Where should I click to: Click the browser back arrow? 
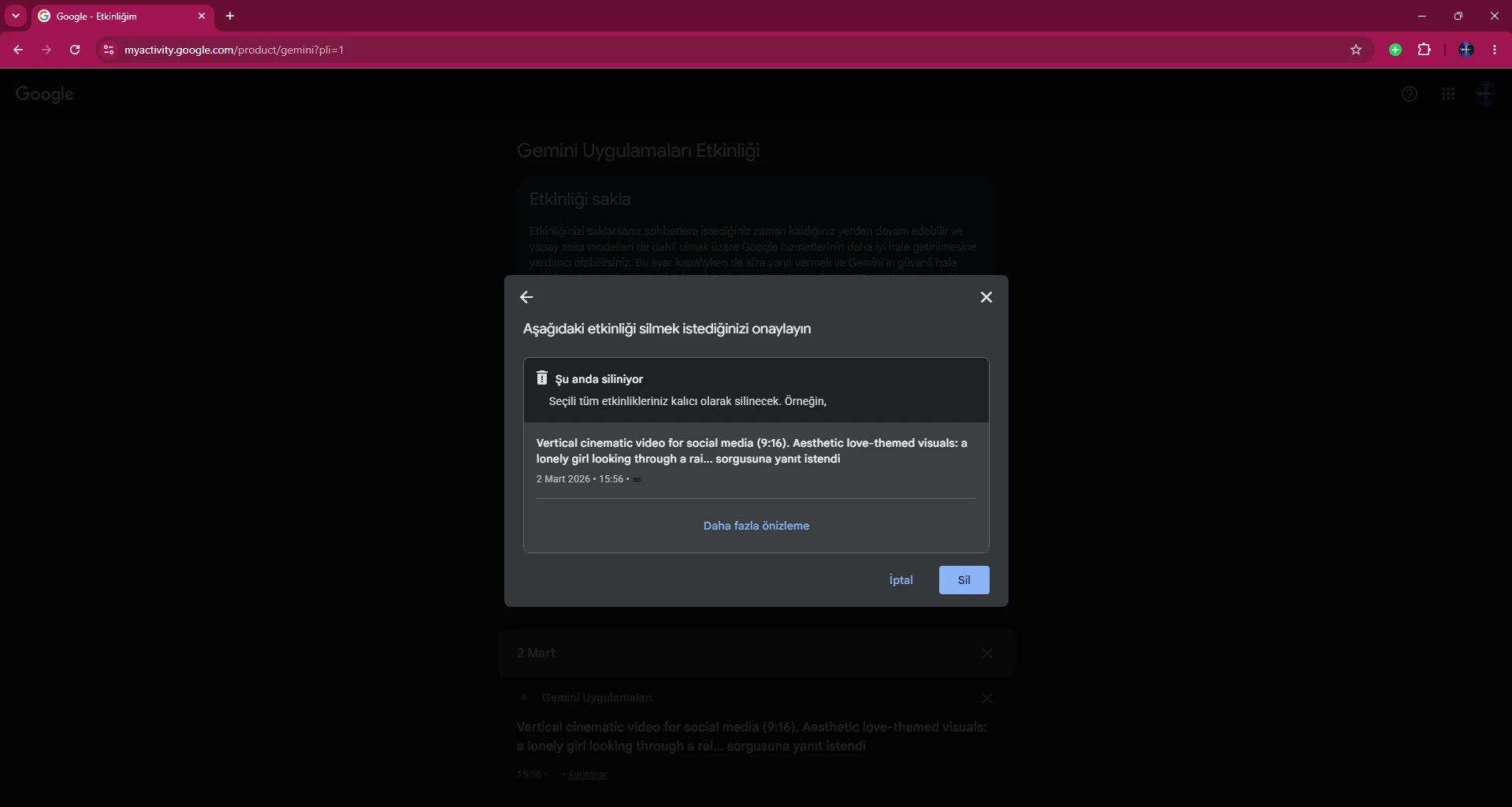[18, 50]
